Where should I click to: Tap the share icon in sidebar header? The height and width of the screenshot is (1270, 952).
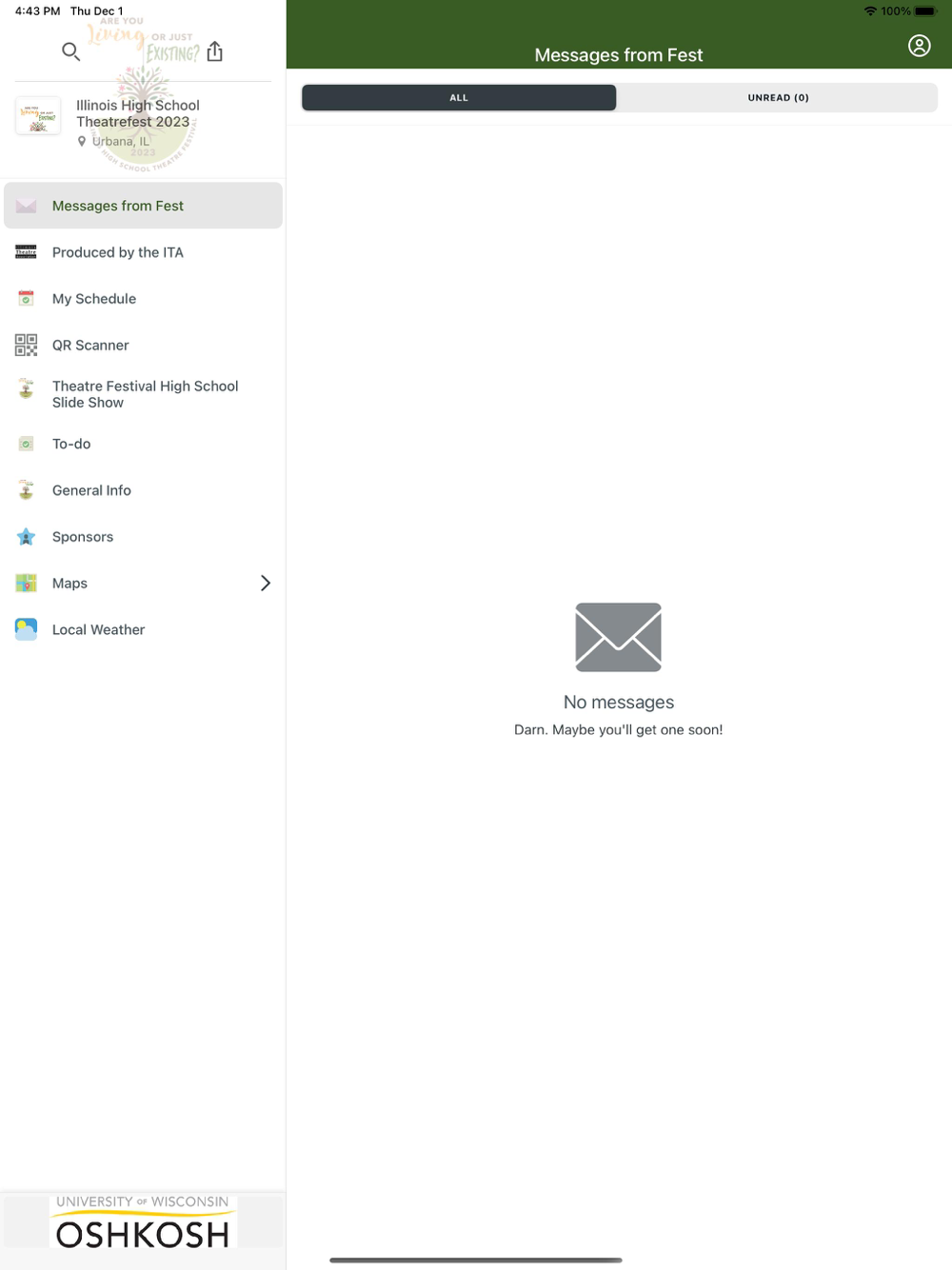215,51
